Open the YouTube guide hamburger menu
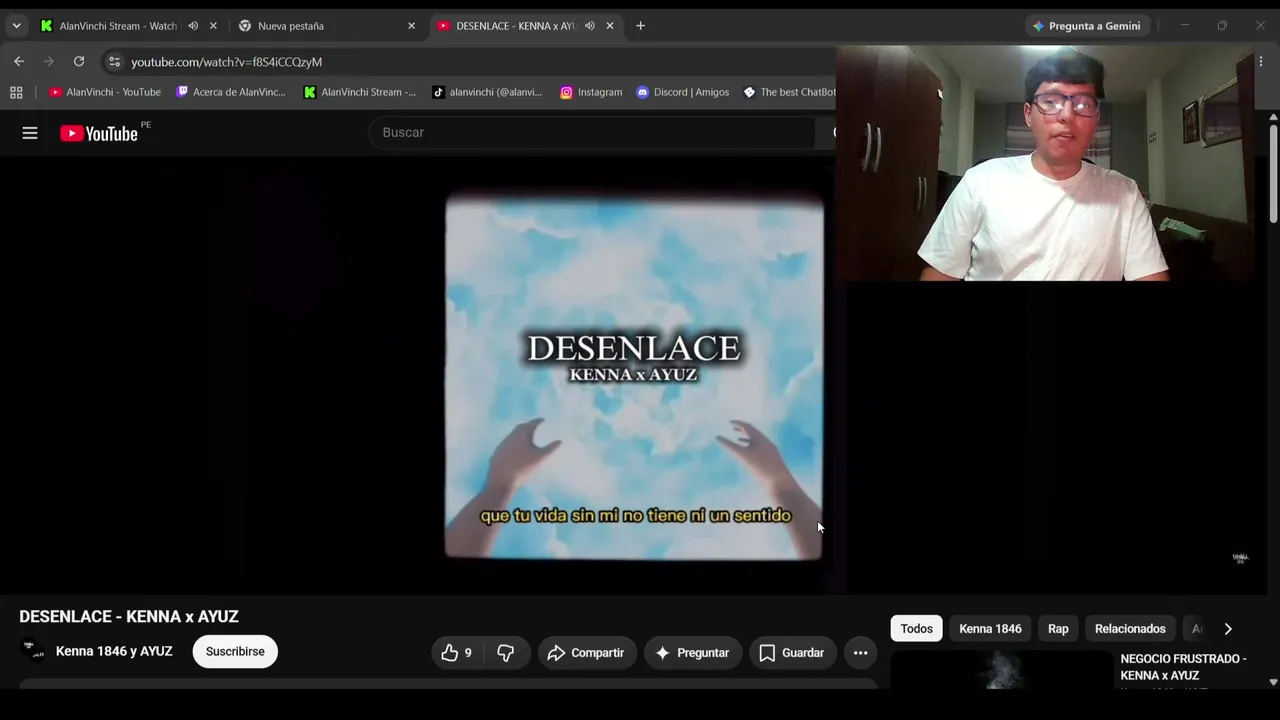The width and height of the screenshot is (1280, 720). 30,133
